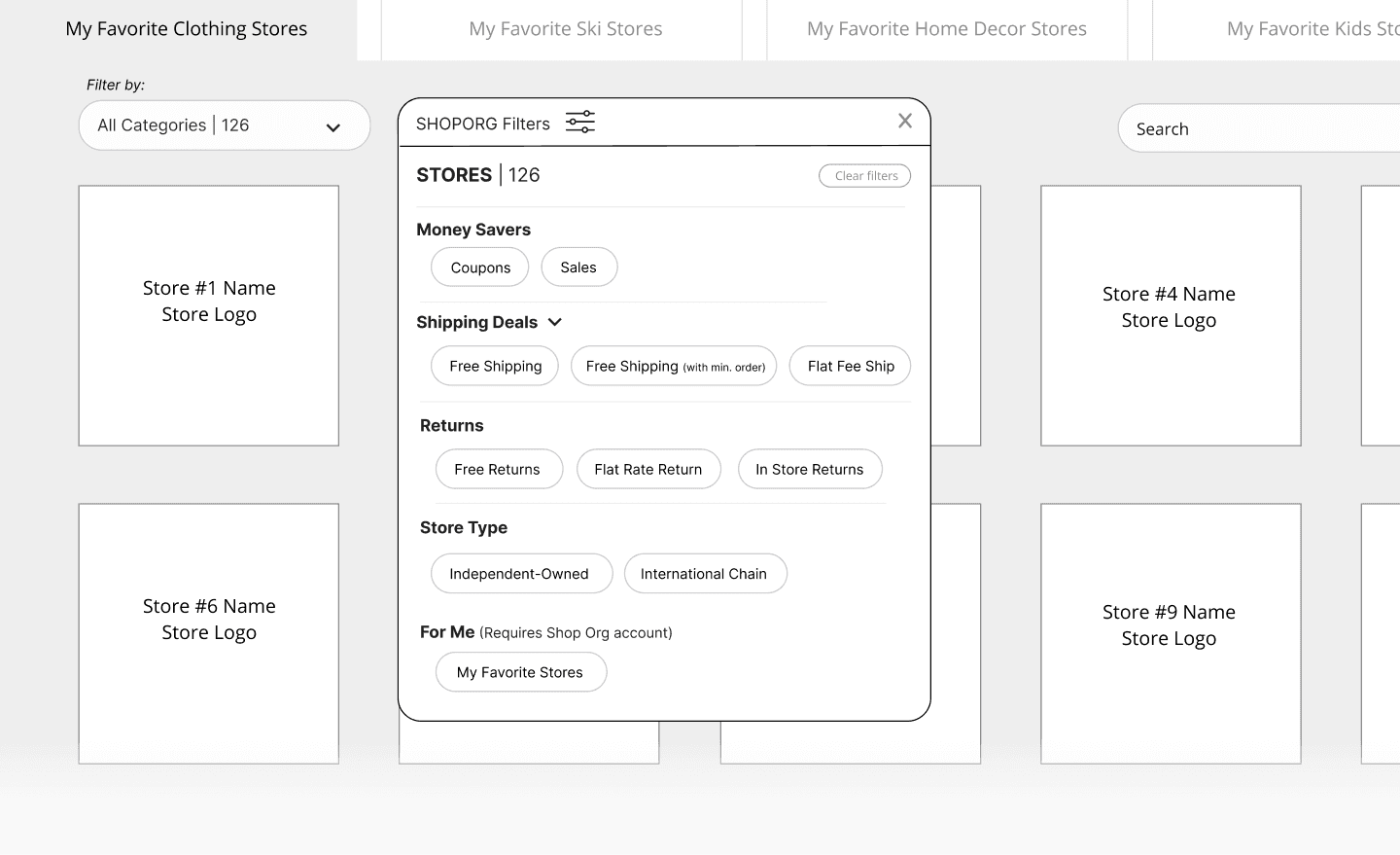1400x855 pixels.
Task: Toggle the Flat Fee Ship filter
Action: pyautogui.click(x=850, y=366)
